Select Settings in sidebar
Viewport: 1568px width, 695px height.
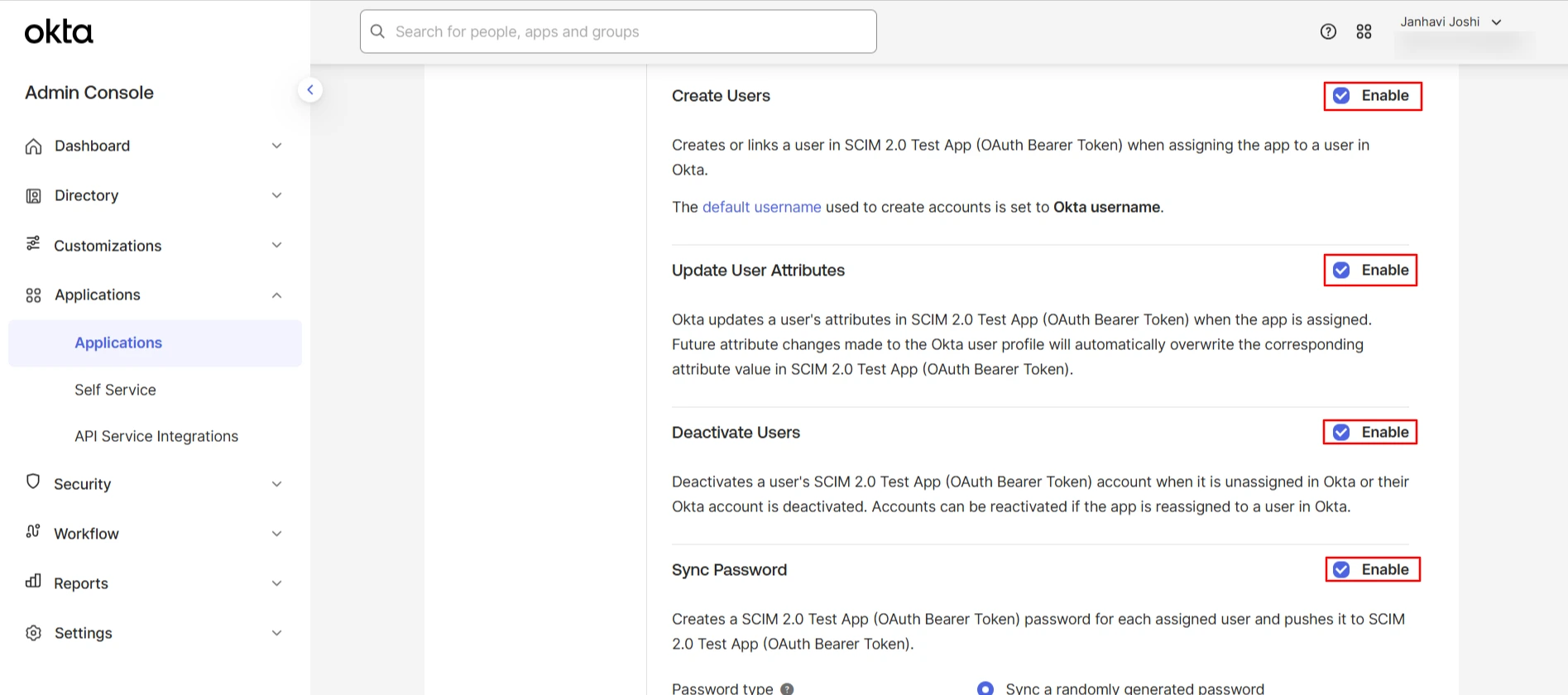(x=83, y=633)
